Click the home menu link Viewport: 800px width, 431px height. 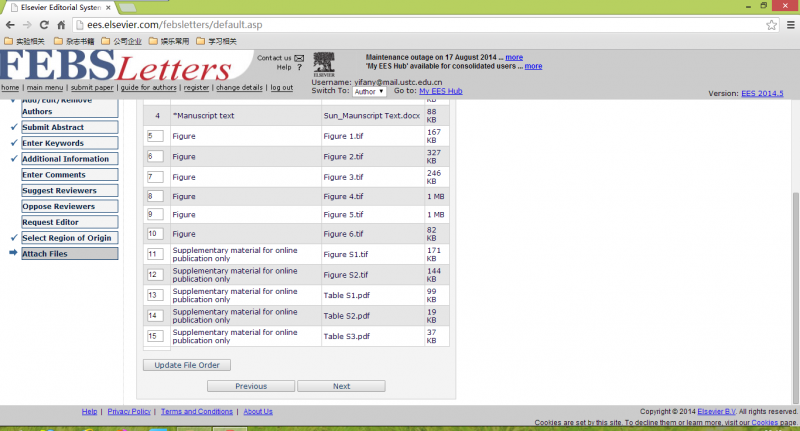click(10, 88)
